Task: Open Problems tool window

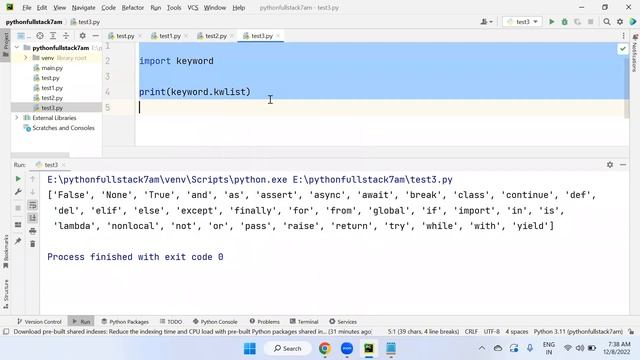Action: (x=264, y=322)
